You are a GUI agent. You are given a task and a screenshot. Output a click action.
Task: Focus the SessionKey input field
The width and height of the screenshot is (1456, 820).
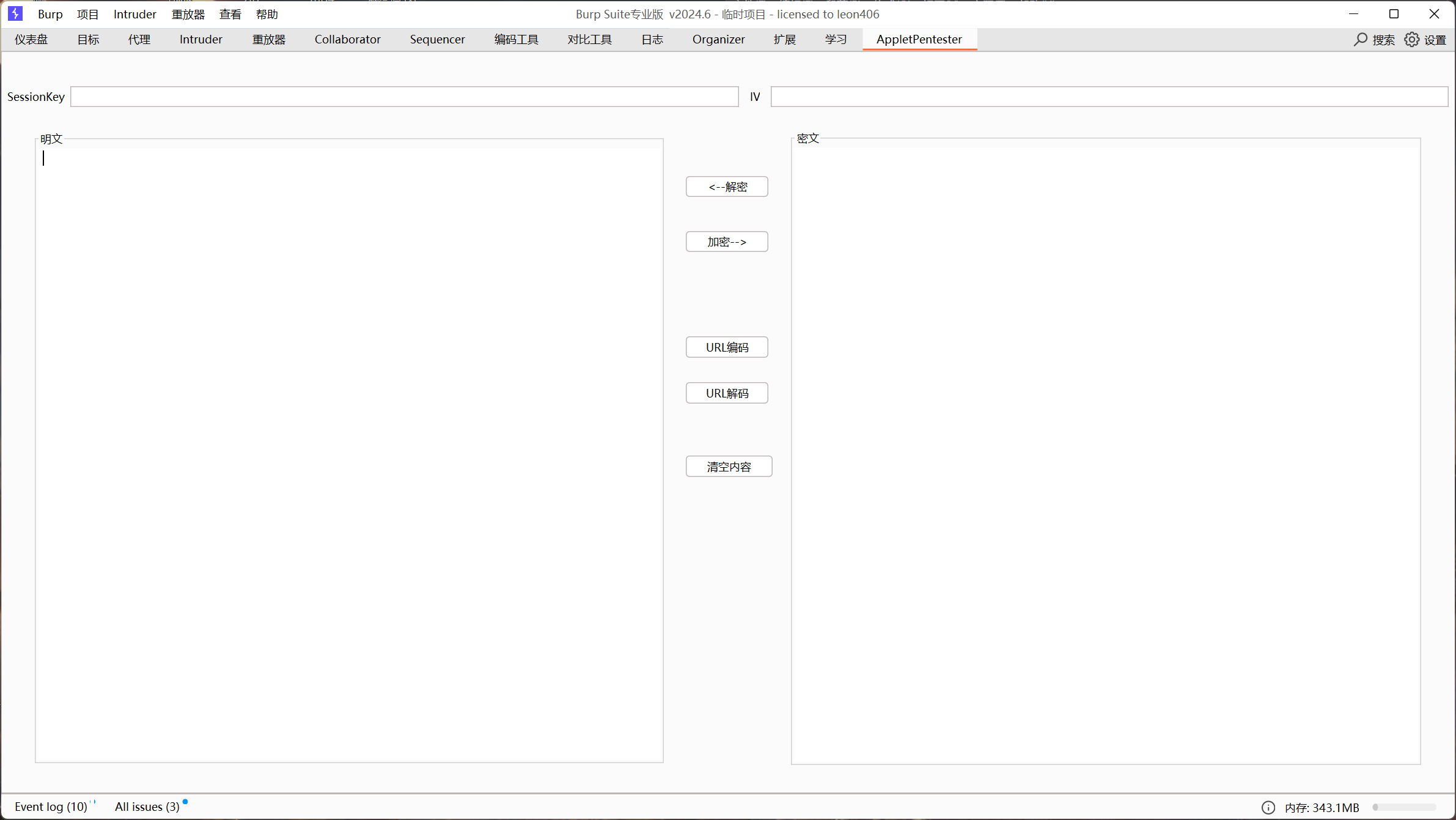coord(404,97)
